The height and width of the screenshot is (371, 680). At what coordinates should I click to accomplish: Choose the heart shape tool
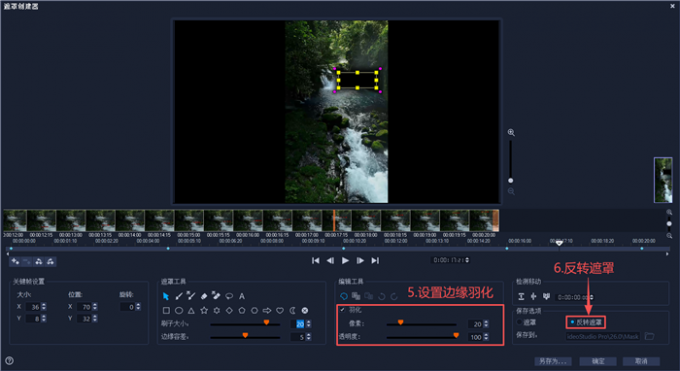280,311
